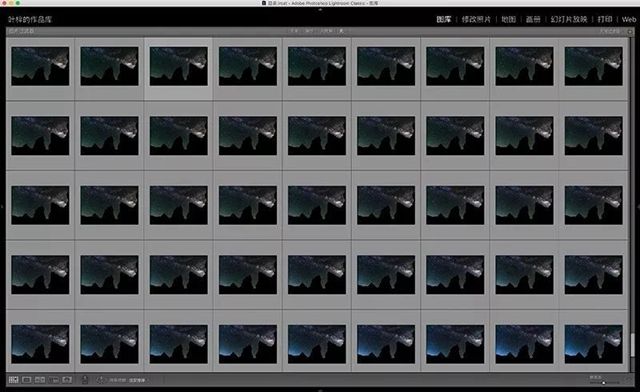This screenshot has height=392, width=640.
Task: Open People view icon
Action: tap(67, 380)
